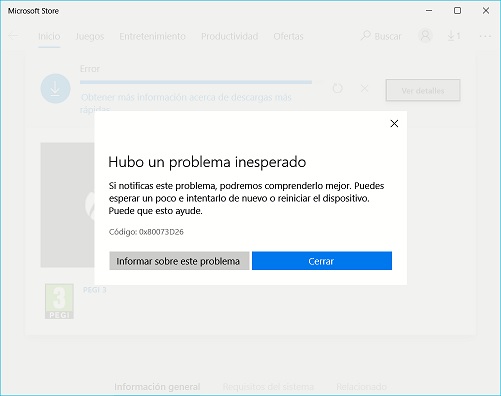This screenshot has height=396, width=501.
Task: Open the faster downloads information link
Action: click(x=186, y=103)
